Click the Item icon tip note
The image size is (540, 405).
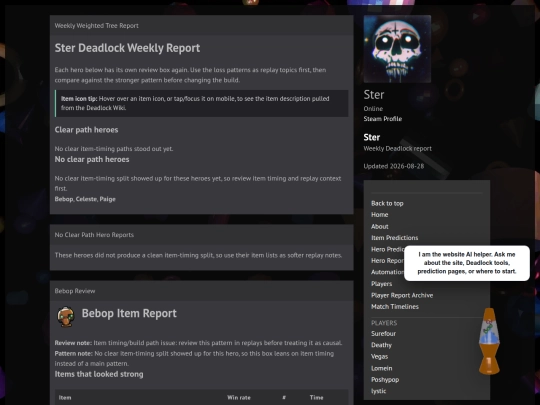pos(201,103)
